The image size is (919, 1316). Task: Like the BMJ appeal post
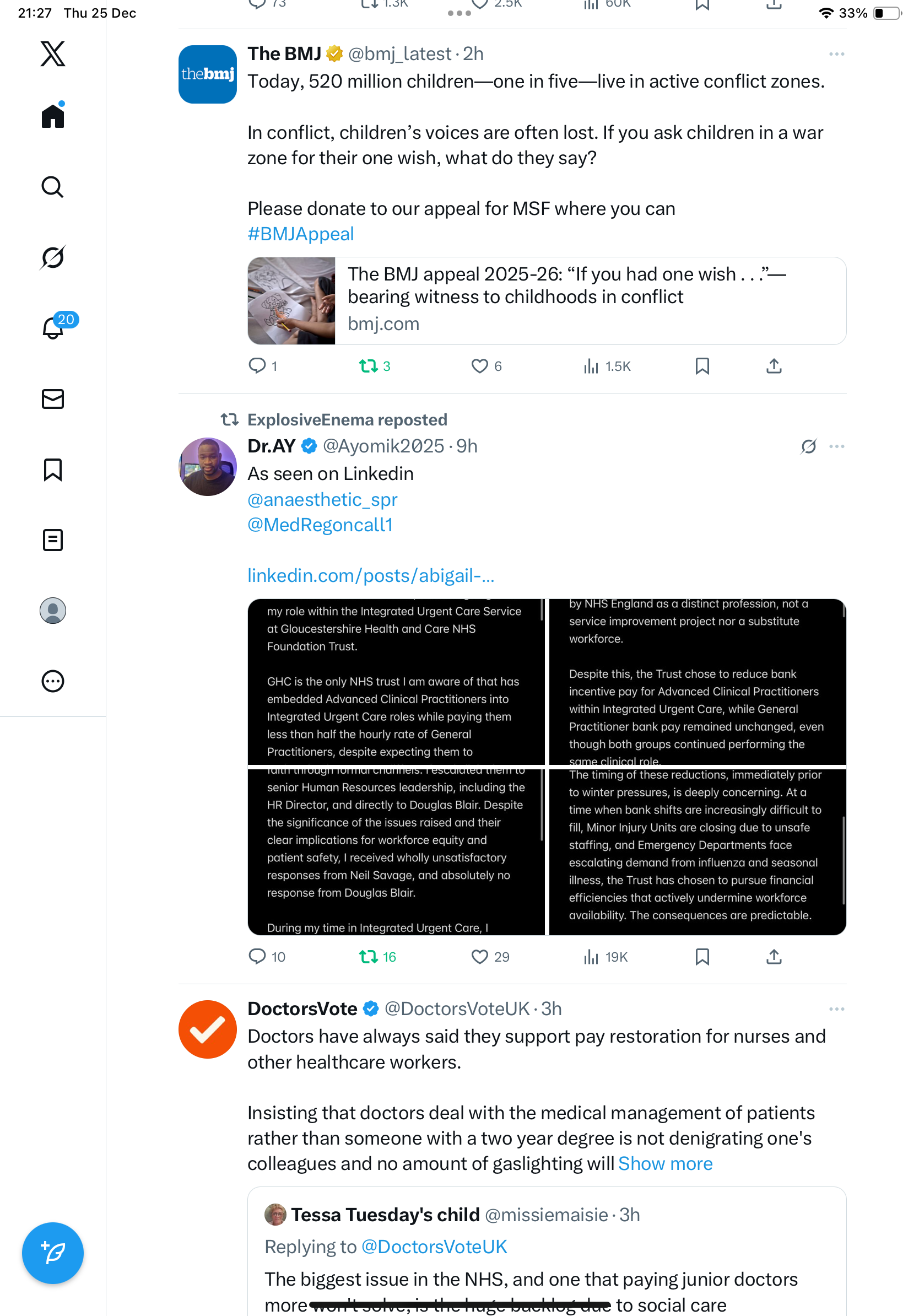[x=479, y=366]
